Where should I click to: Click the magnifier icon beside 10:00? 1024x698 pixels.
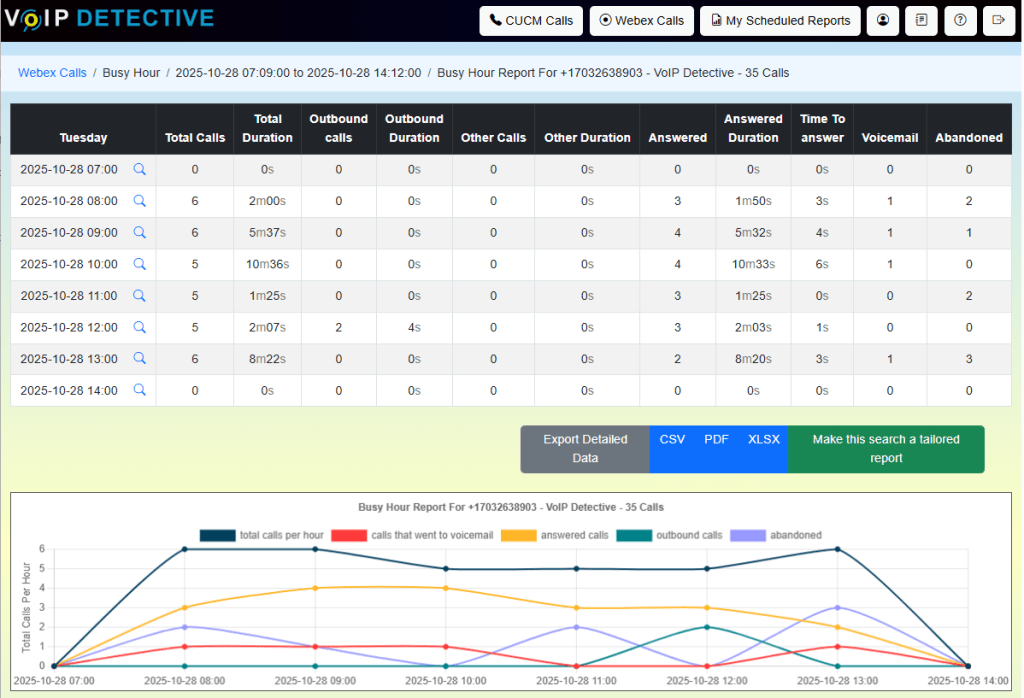pos(139,264)
